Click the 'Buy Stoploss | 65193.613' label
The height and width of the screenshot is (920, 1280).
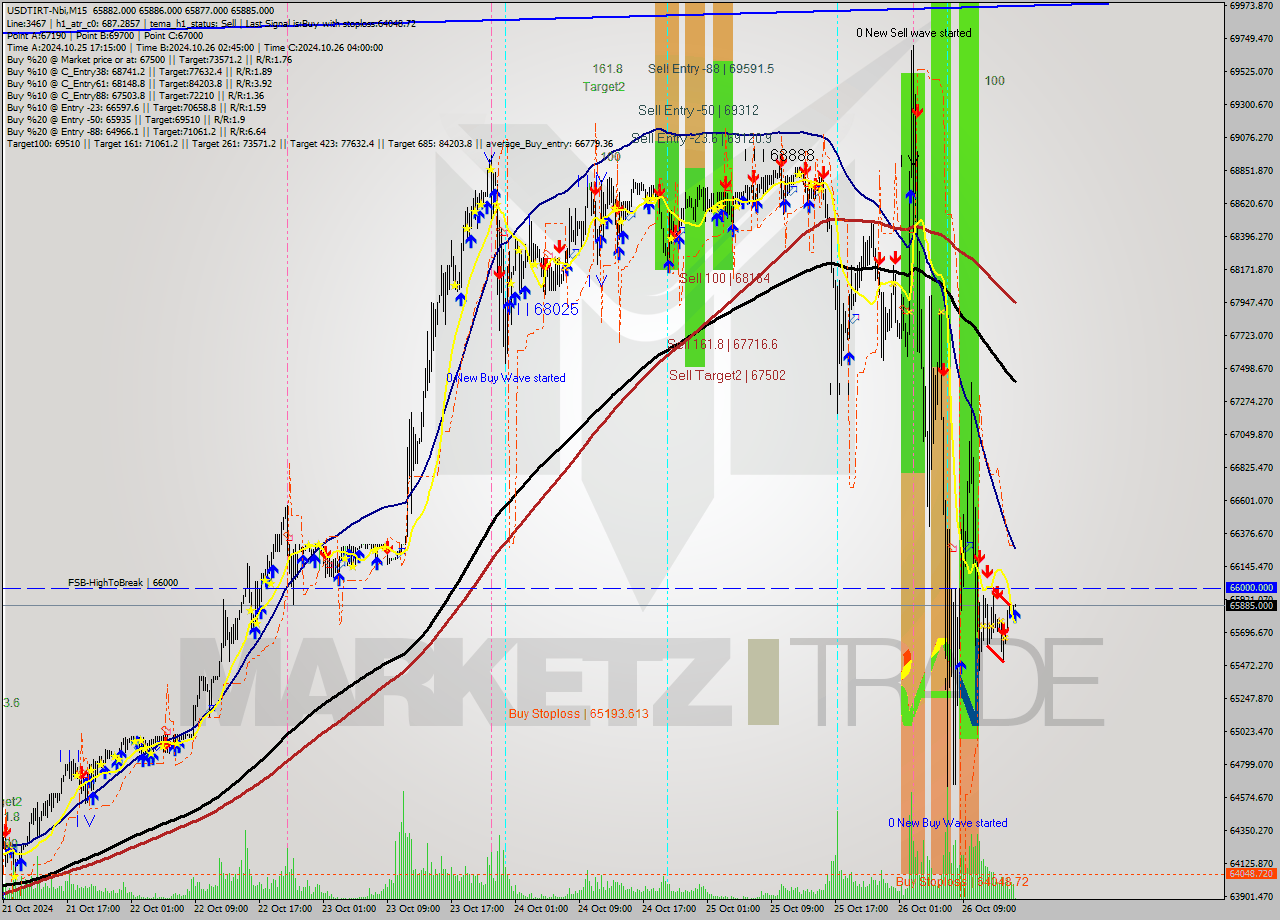578,714
